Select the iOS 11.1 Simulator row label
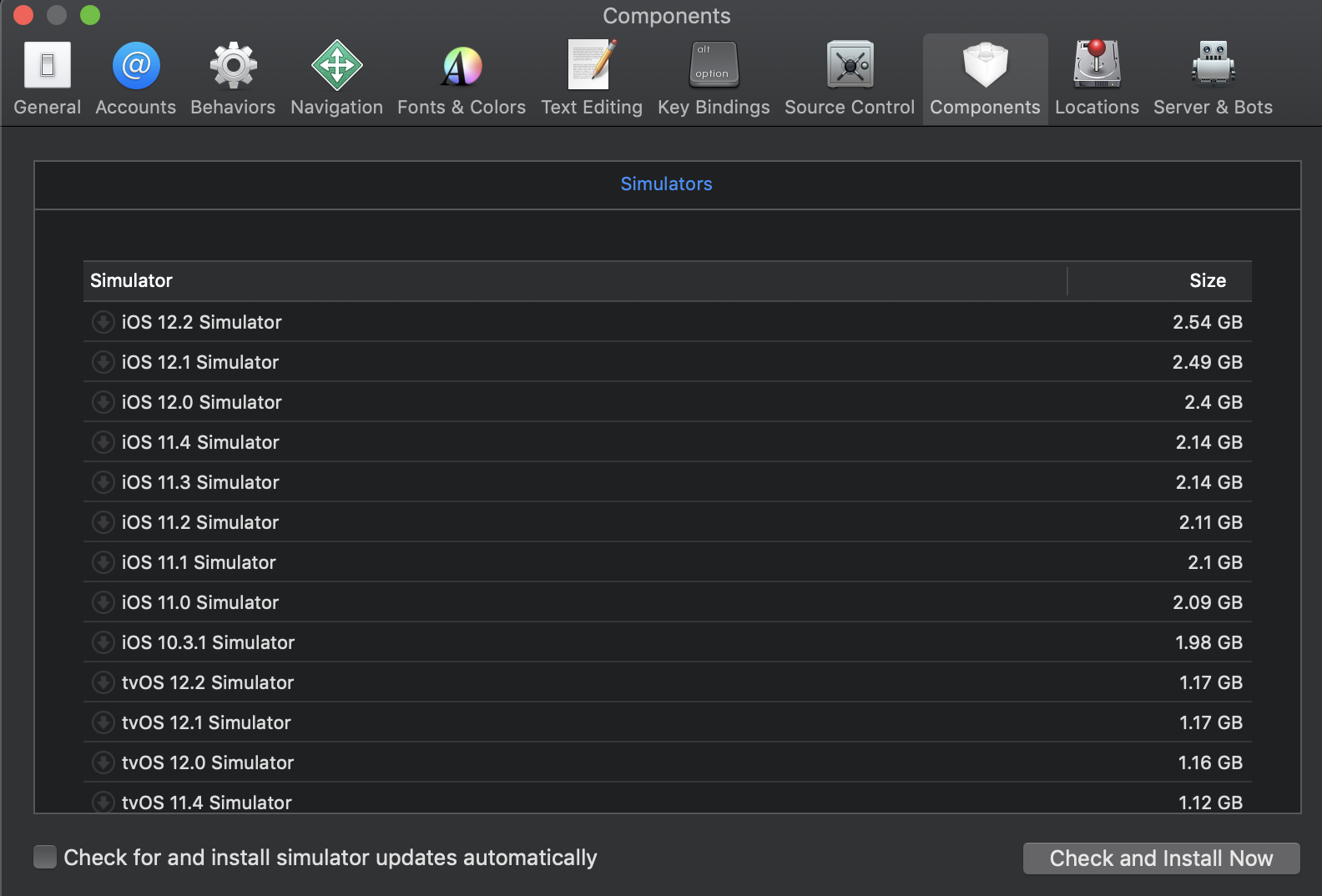Screen dimensions: 1322x896 199,562
